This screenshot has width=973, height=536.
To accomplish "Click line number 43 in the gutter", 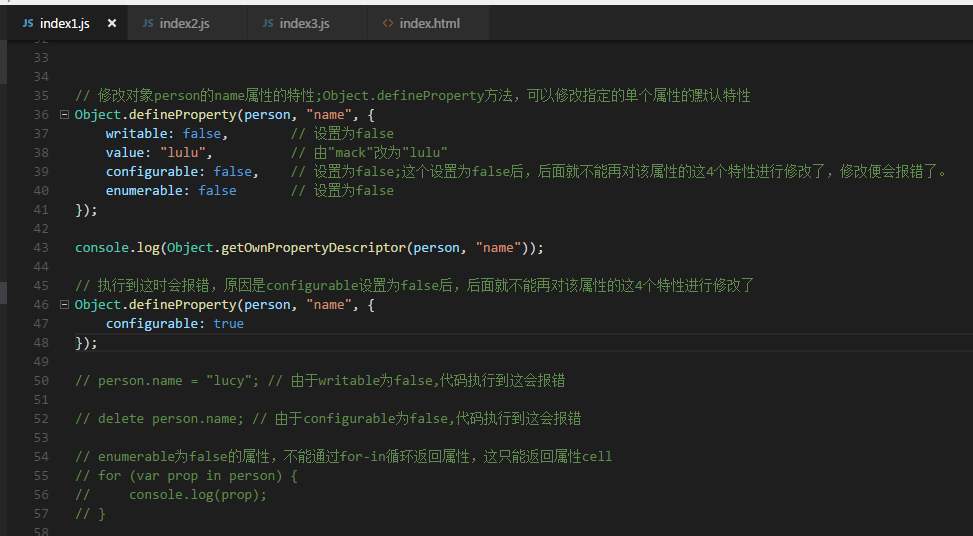I will (x=41, y=248).
